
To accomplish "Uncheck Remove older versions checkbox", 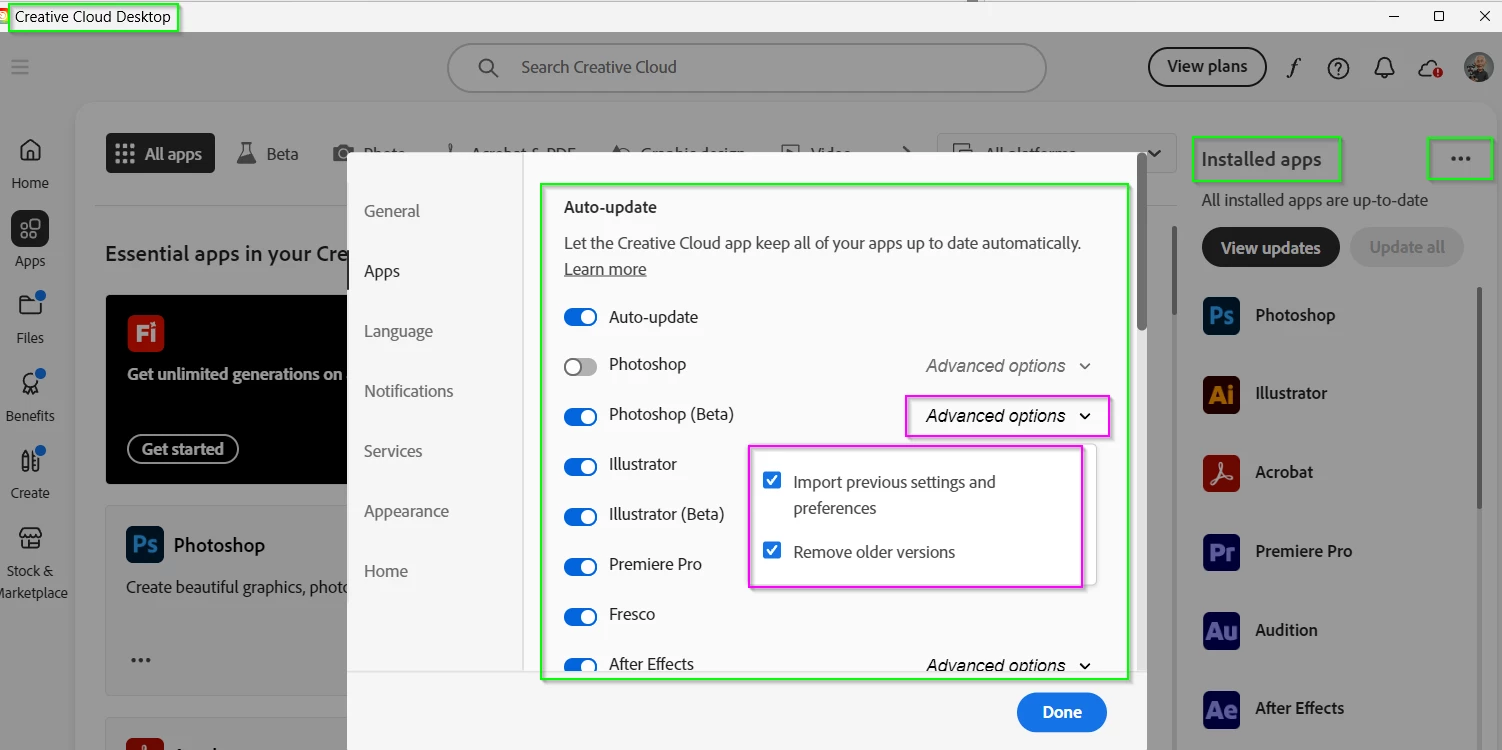I will point(772,550).
